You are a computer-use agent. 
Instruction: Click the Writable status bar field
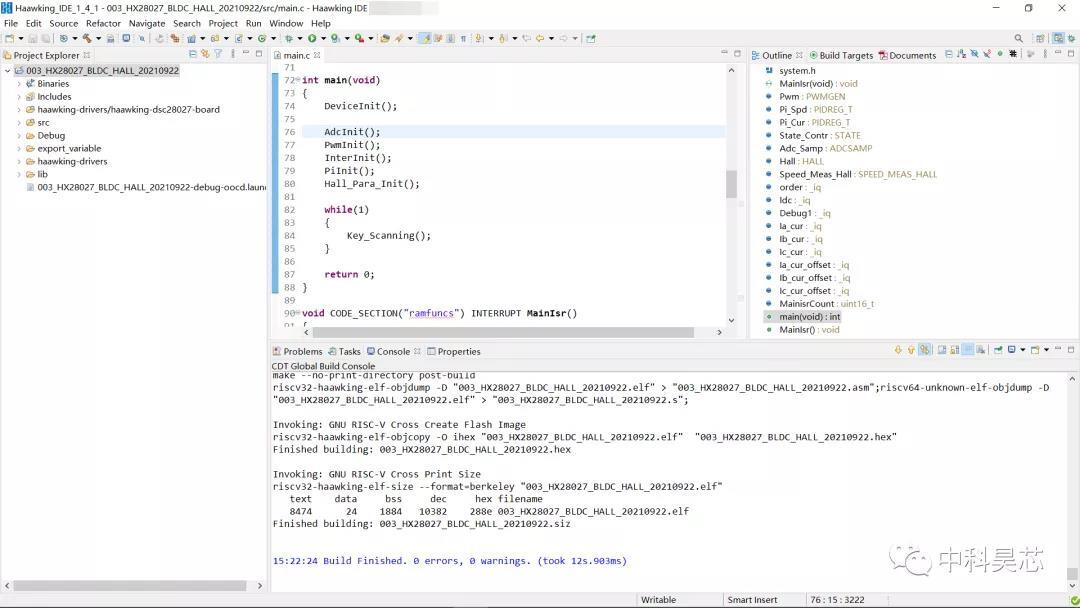click(x=658, y=600)
